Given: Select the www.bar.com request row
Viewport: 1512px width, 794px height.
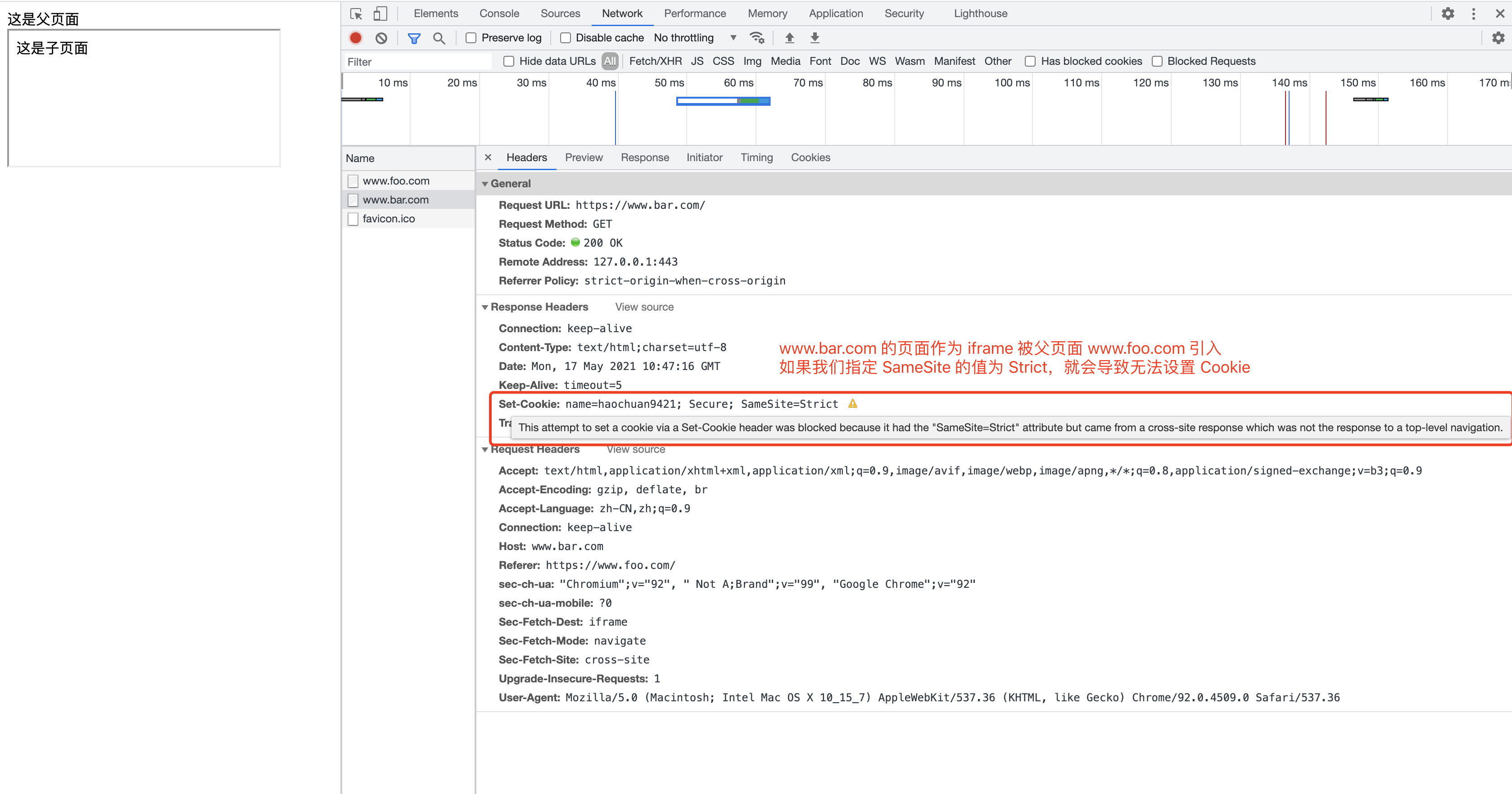Looking at the screenshot, I should point(408,200).
